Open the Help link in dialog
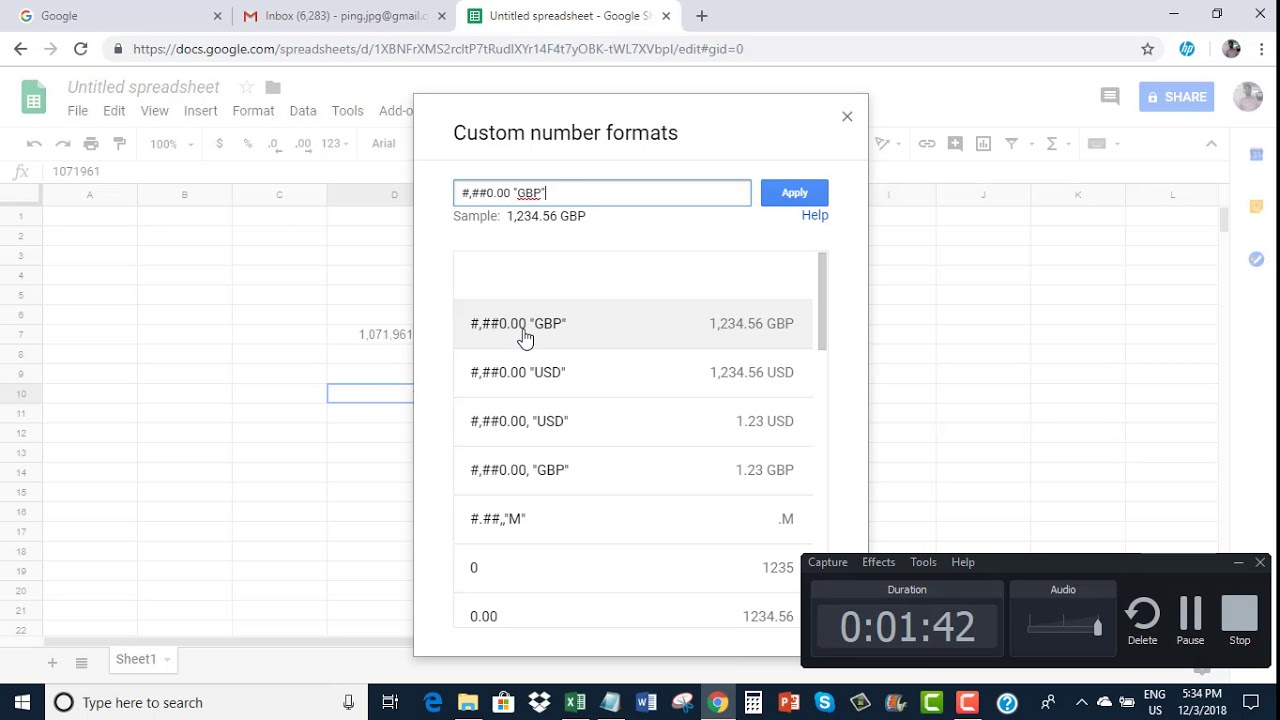Viewport: 1280px width, 720px height. pos(814,215)
